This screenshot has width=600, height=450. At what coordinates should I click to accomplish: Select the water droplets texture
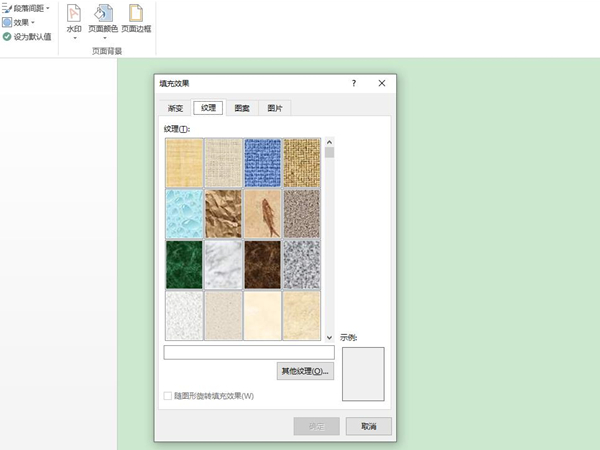pos(185,211)
